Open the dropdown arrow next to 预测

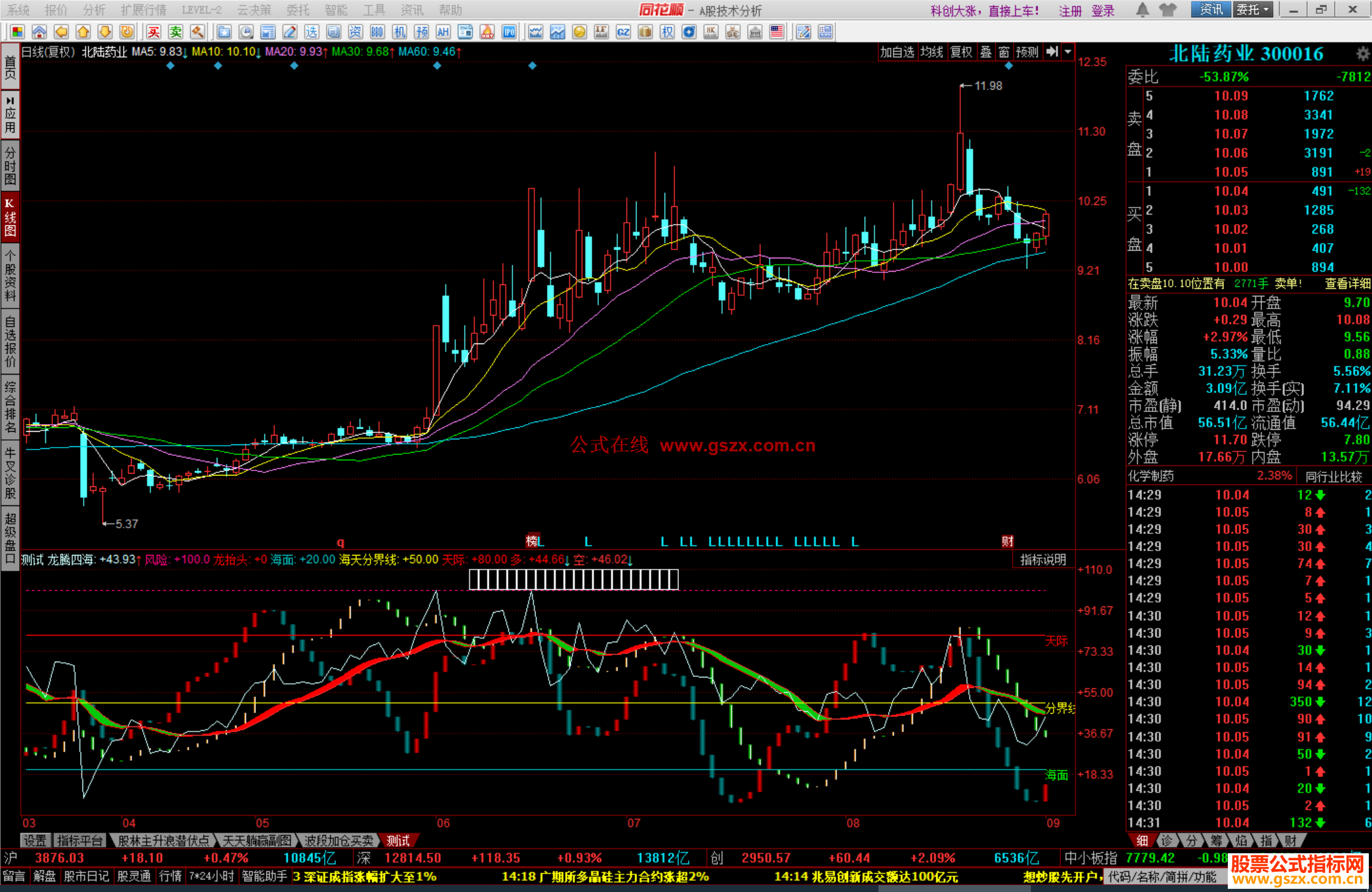click(x=1068, y=52)
